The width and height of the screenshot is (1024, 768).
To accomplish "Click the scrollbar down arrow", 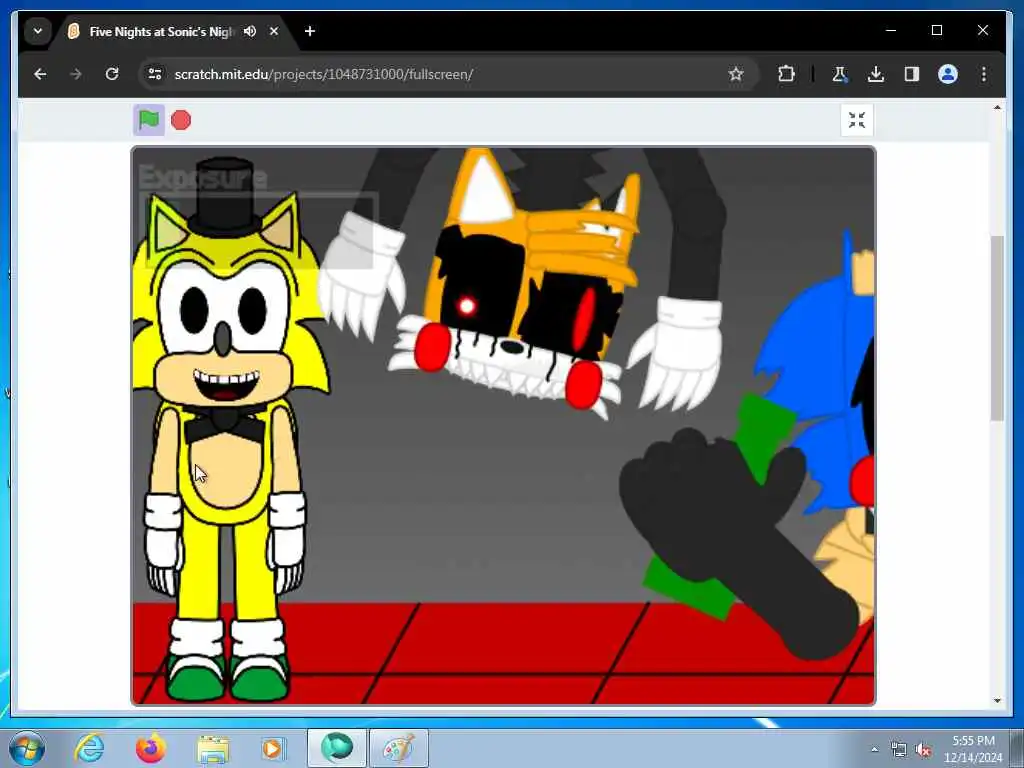I will click(997, 701).
